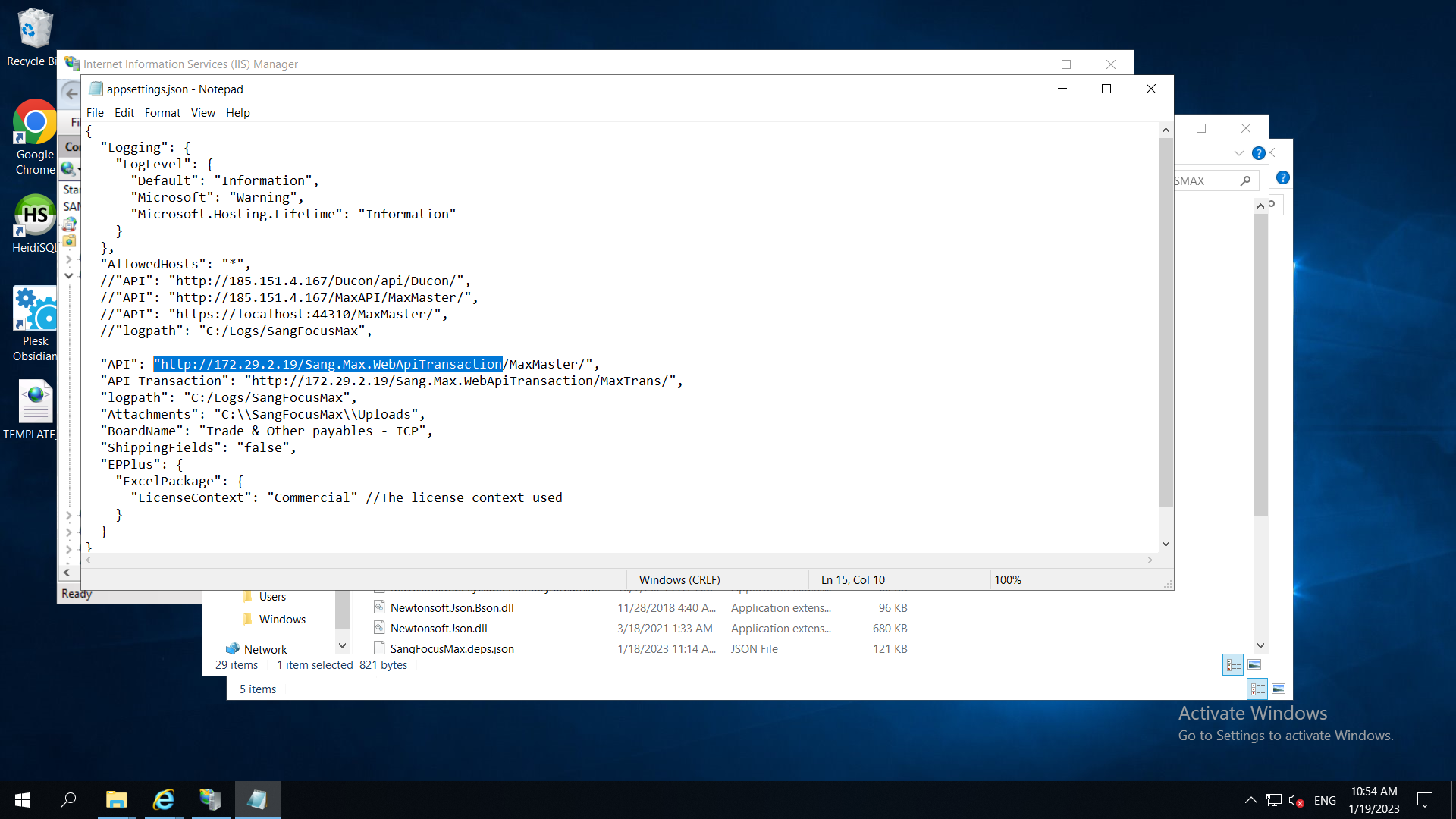1456x819 pixels.
Task: Show hidden system tray icons
Action: [x=1250, y=800]
